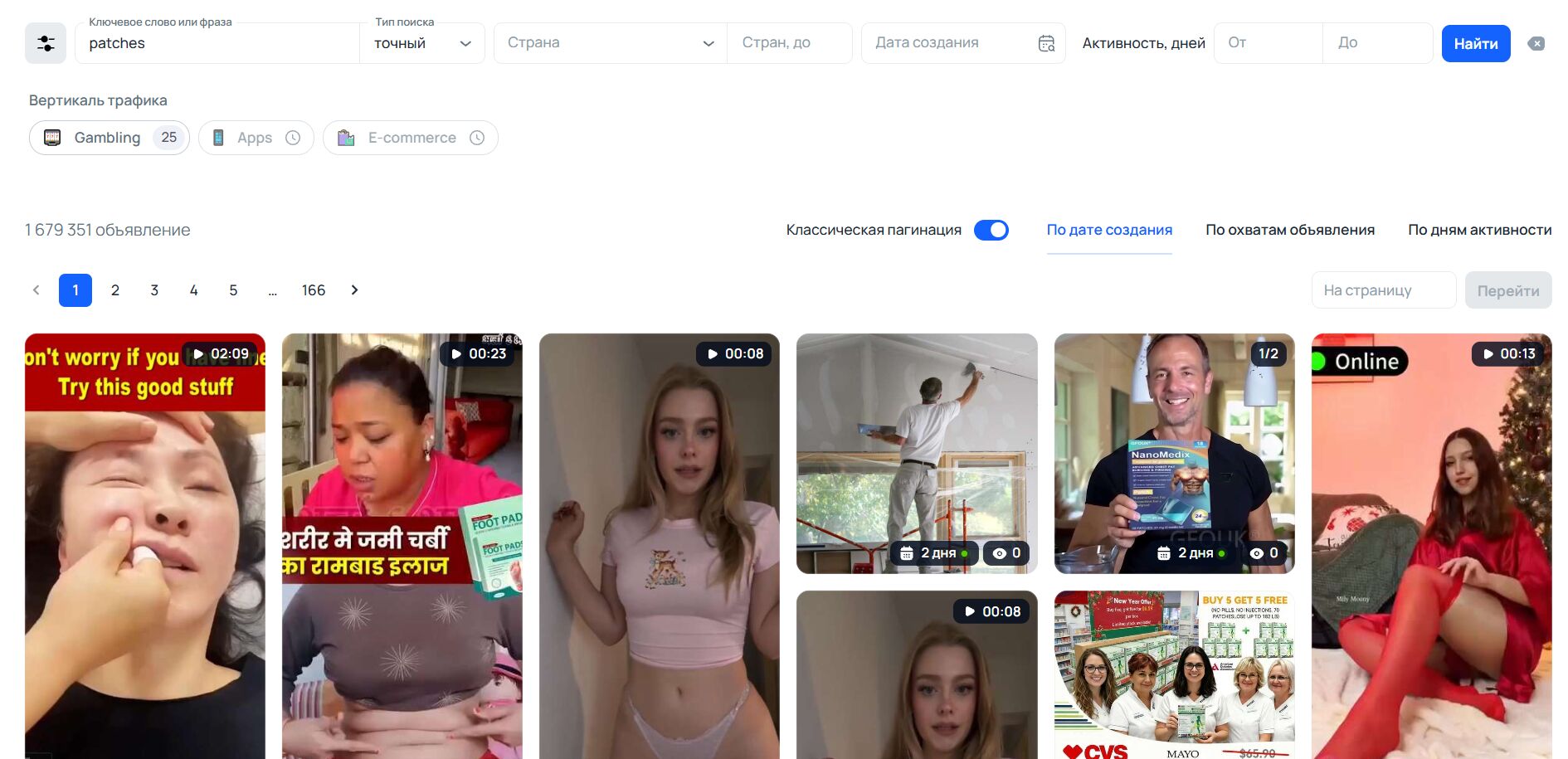
Task: Click the pagination ellipsis
Action: coord(272,290)
